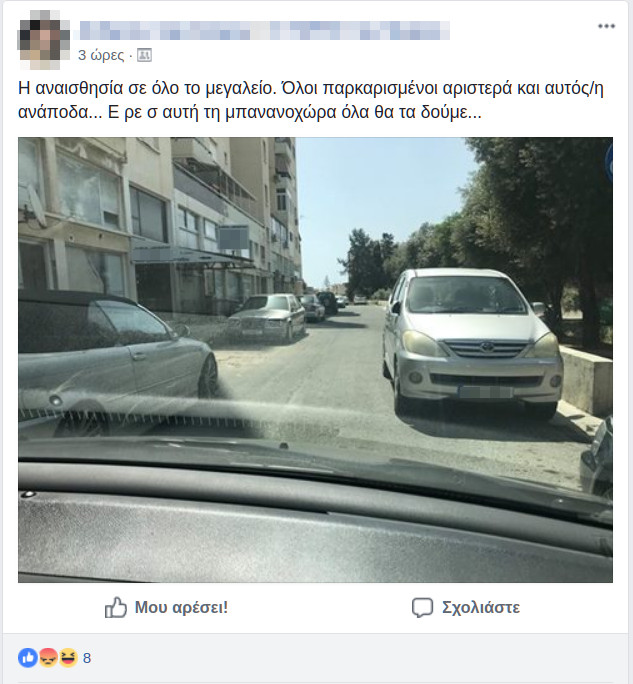633x684 pixels.
Task: Click the silver van in the photo
Action: tap(472, 342)
